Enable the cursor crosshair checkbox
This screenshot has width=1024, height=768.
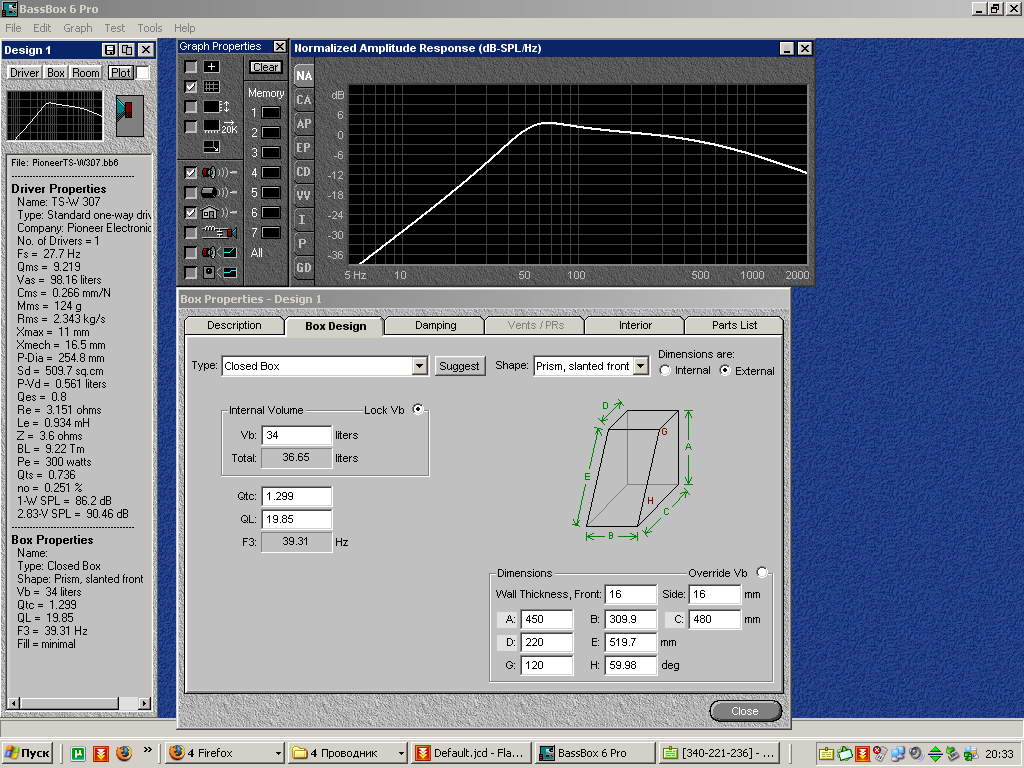pyautogui.click(x=191, y=67)
